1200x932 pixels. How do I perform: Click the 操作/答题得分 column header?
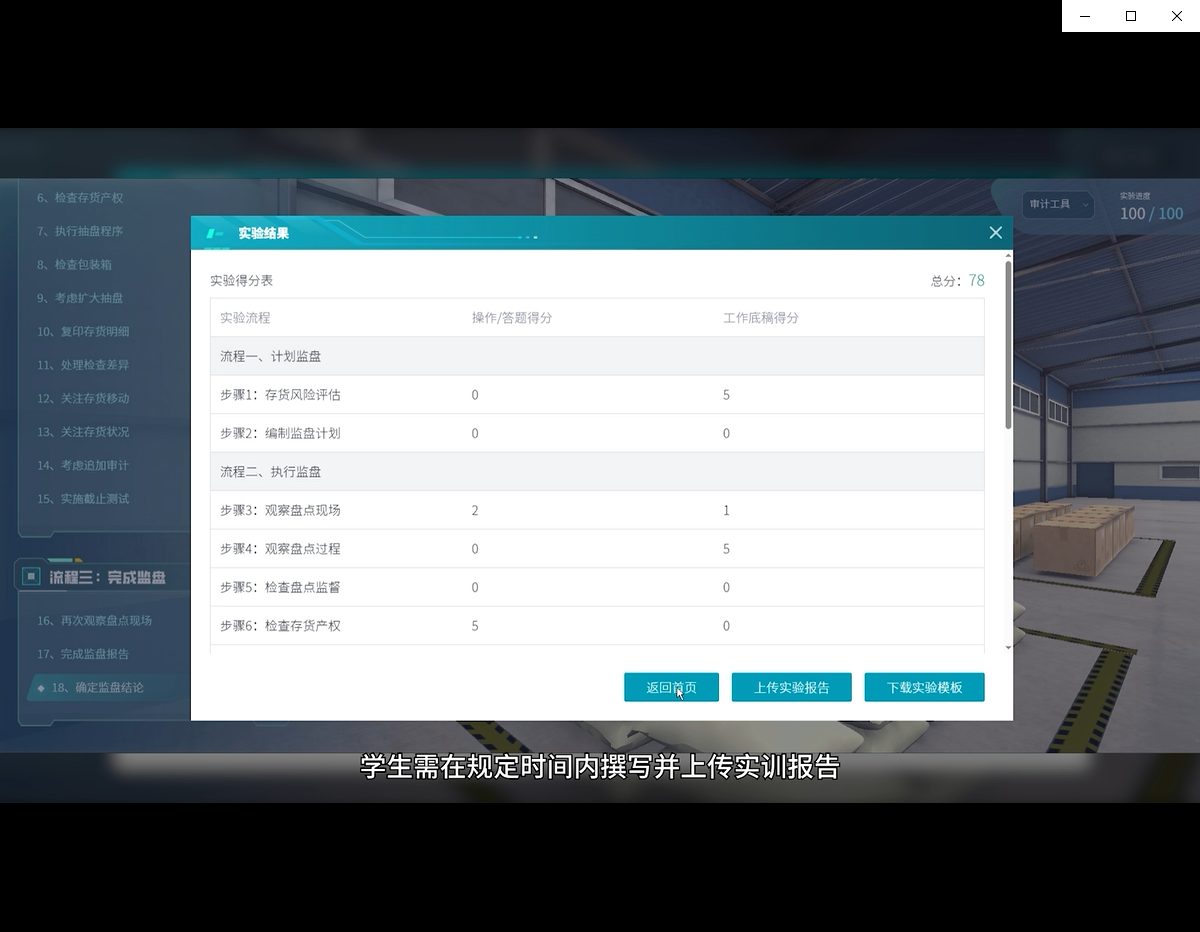point(512,318)
